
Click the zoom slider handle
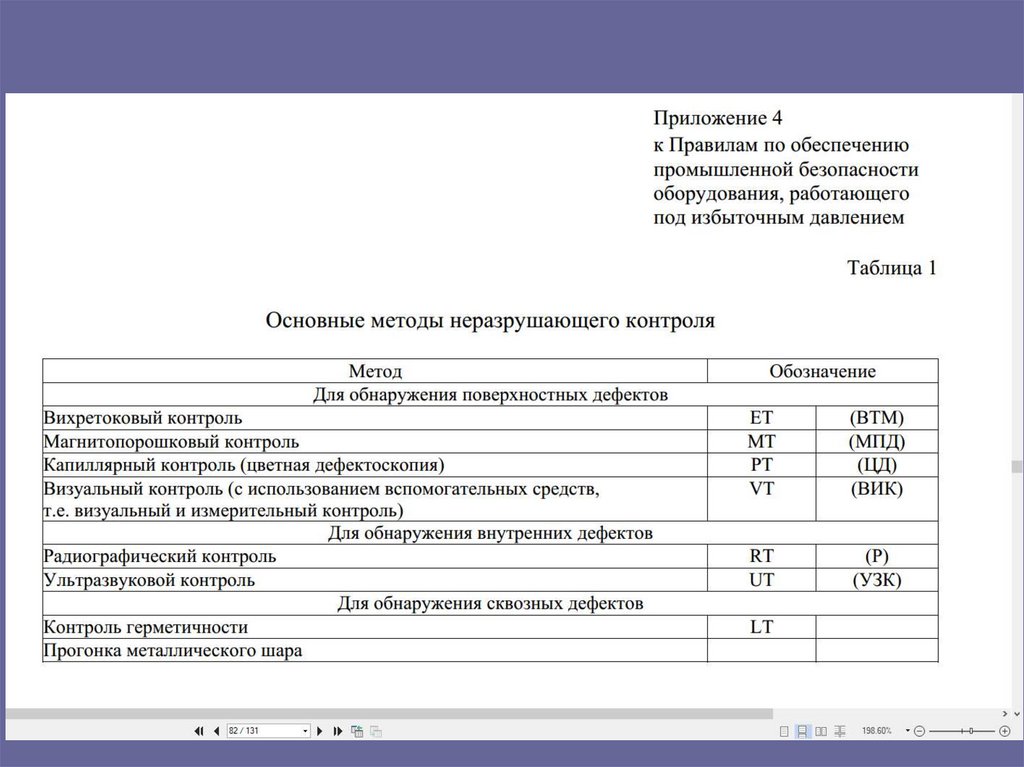(970, 731)
